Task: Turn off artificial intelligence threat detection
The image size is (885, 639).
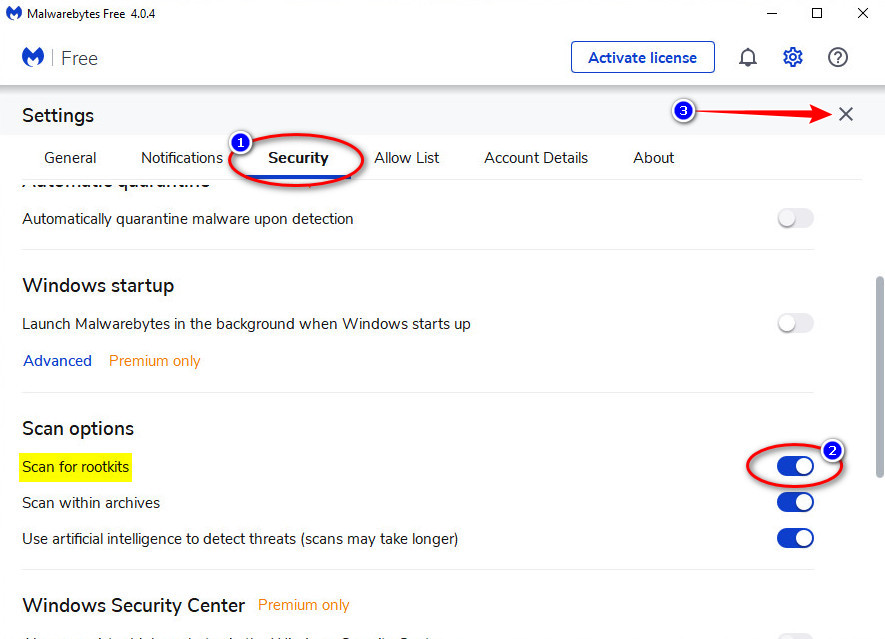Action: click(x=795, y=538)
